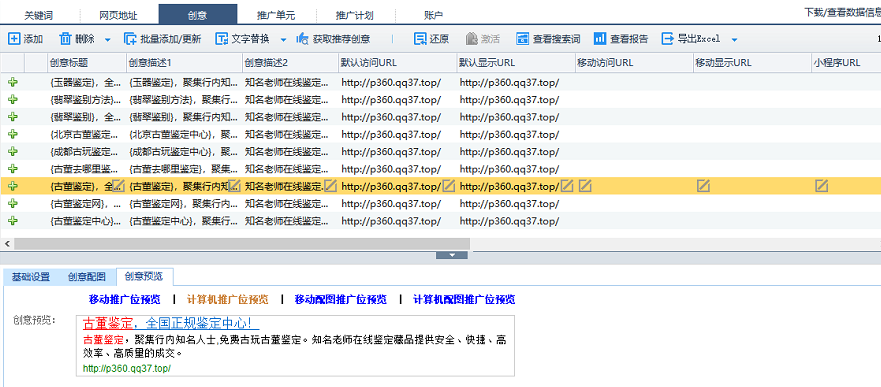The width and height of the screenshot is (881, 387).
Task: Switch to the 关键词 tab
Action: point(40,15)
